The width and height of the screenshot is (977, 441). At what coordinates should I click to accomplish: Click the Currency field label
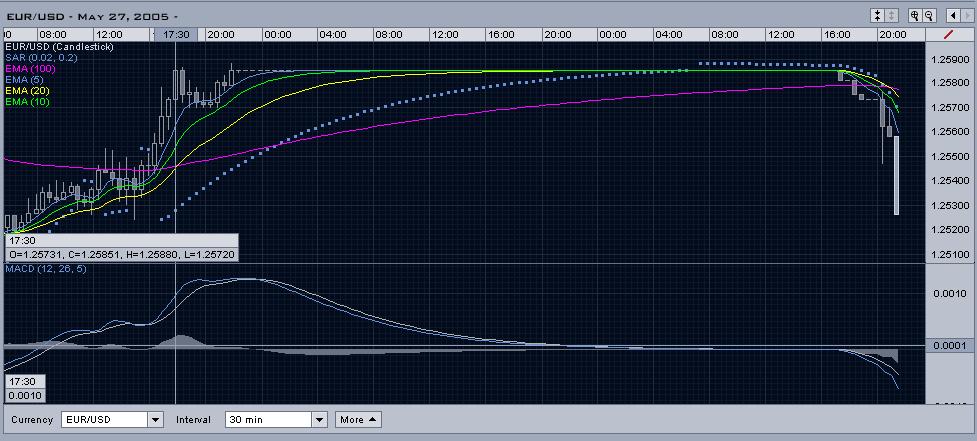pyautogui.click(x=32, y=420)
